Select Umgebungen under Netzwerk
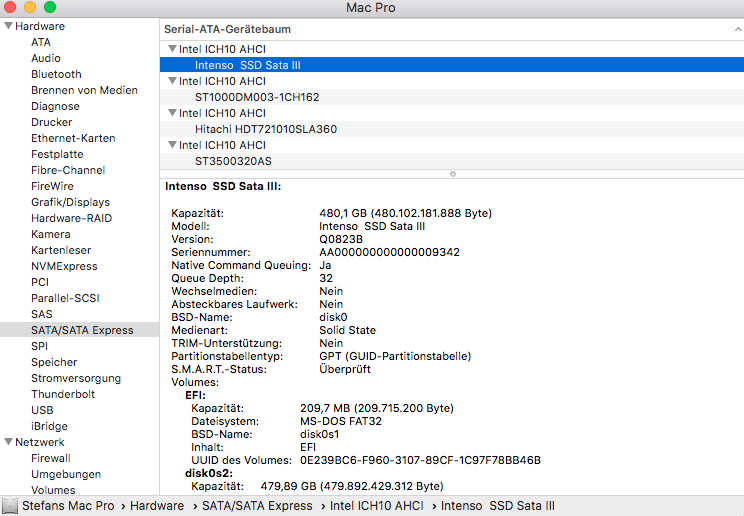This screenshot has height=516, width=744. pyautogui.click(x=66, y=474)
